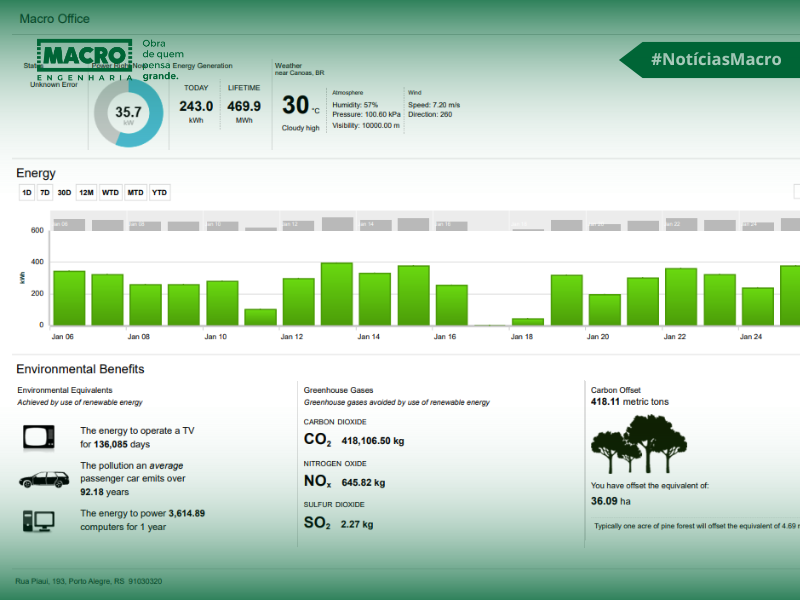Viewport: 800px width, 600px height.
Task: Click the desktop computers icon
Action: [40, 521]
